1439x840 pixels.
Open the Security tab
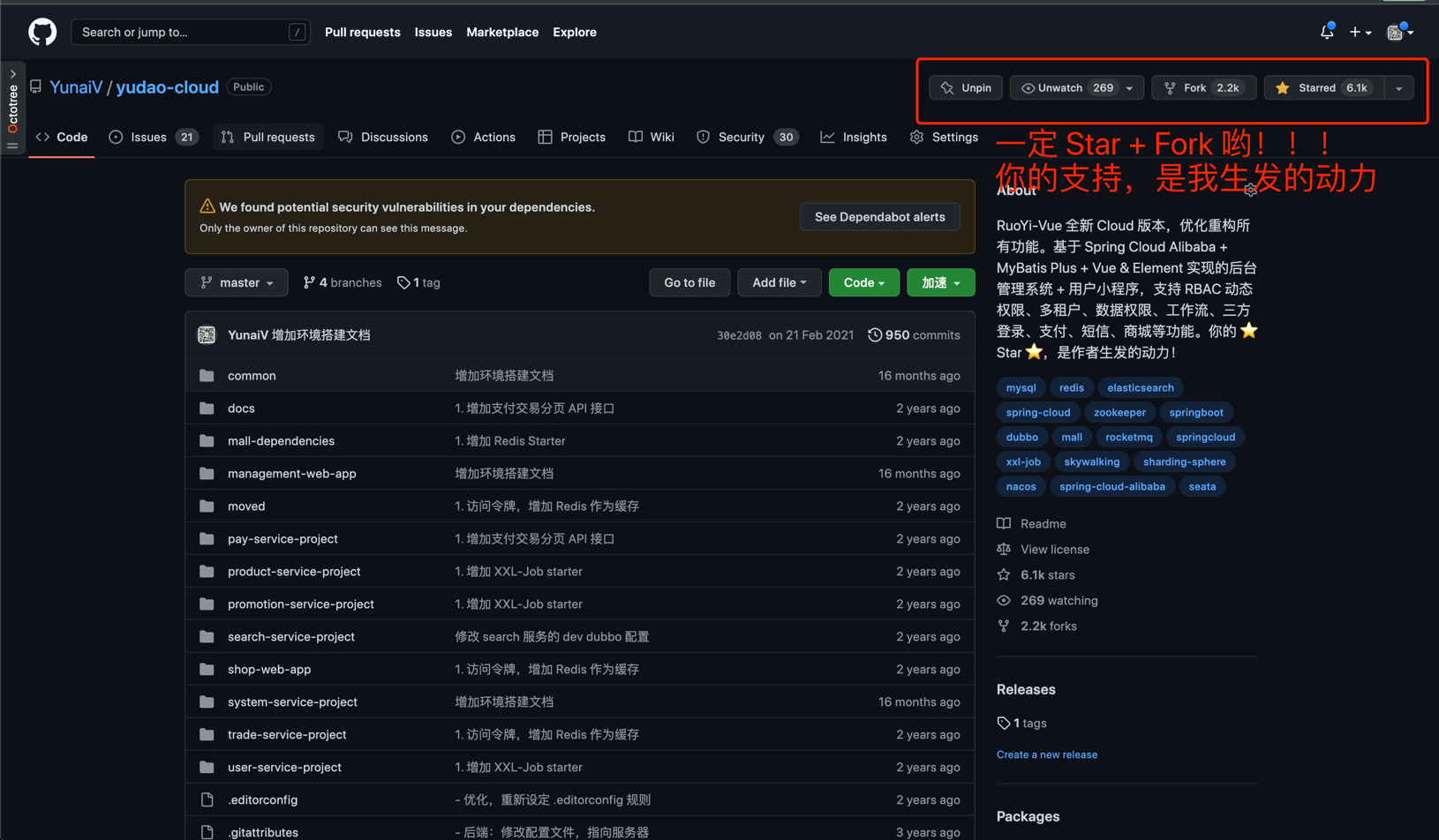pyautogui.click(x=747, y=137)
